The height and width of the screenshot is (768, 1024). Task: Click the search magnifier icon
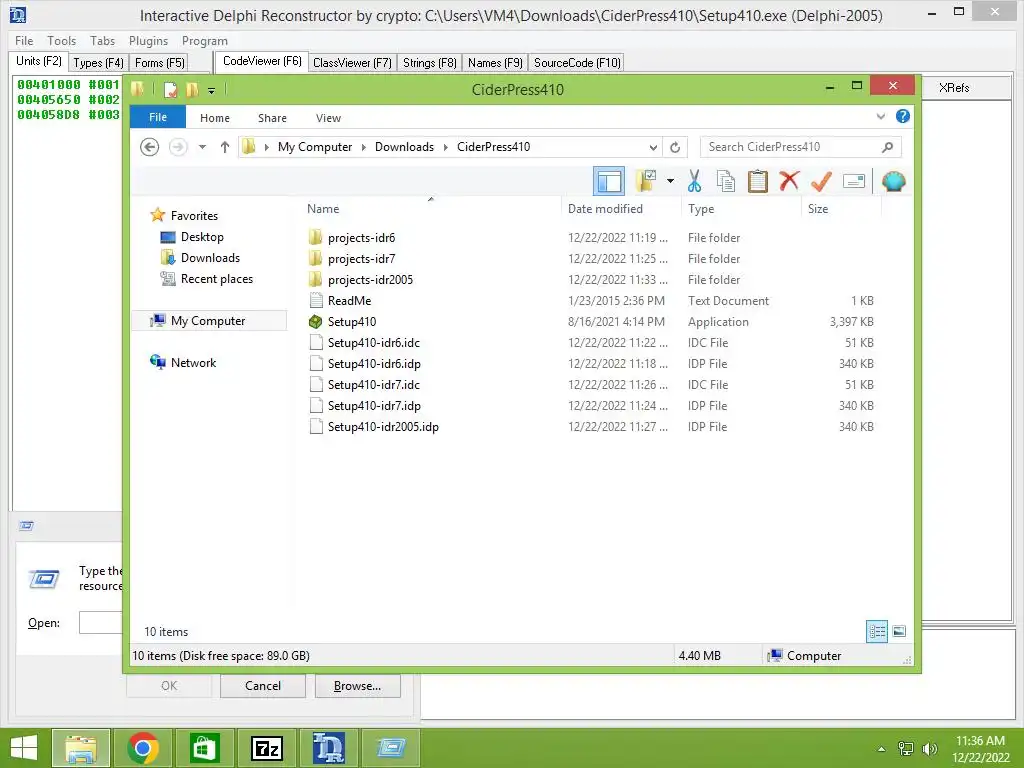click(x=887, y=147)
